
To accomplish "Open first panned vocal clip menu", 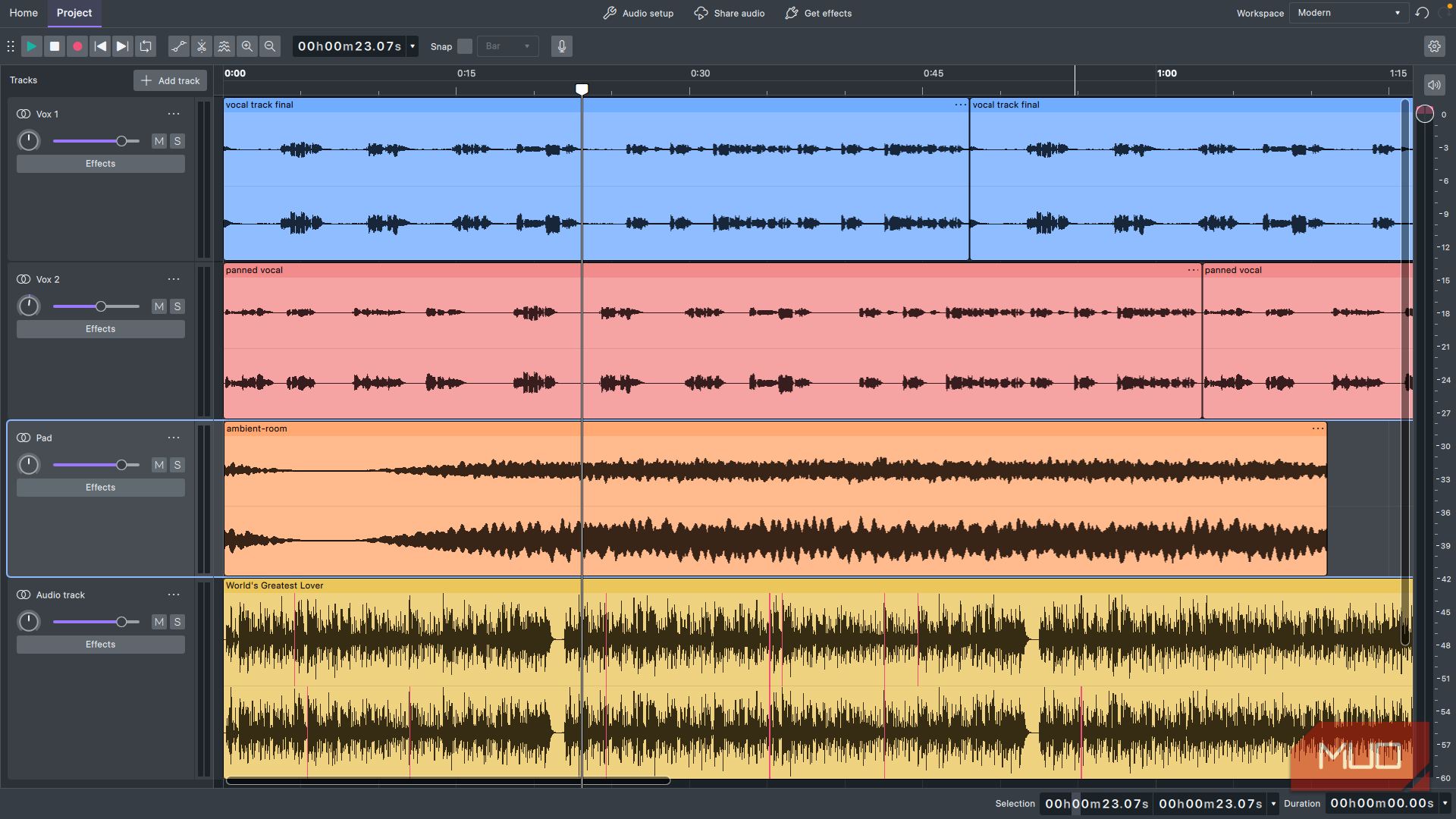I will pos(1193,270).
